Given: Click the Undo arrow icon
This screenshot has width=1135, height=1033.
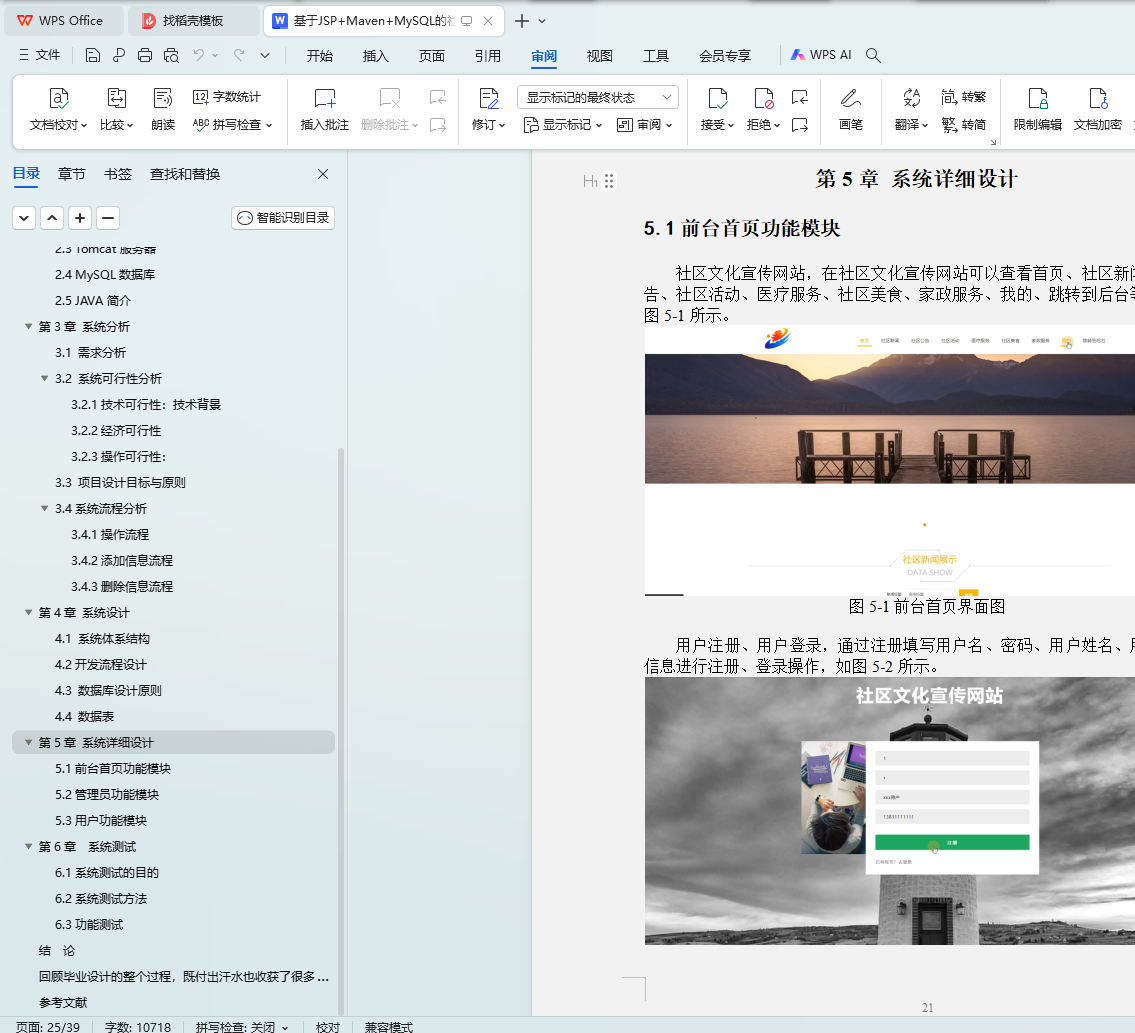Looking at the screenshot, I should (198, 55).
